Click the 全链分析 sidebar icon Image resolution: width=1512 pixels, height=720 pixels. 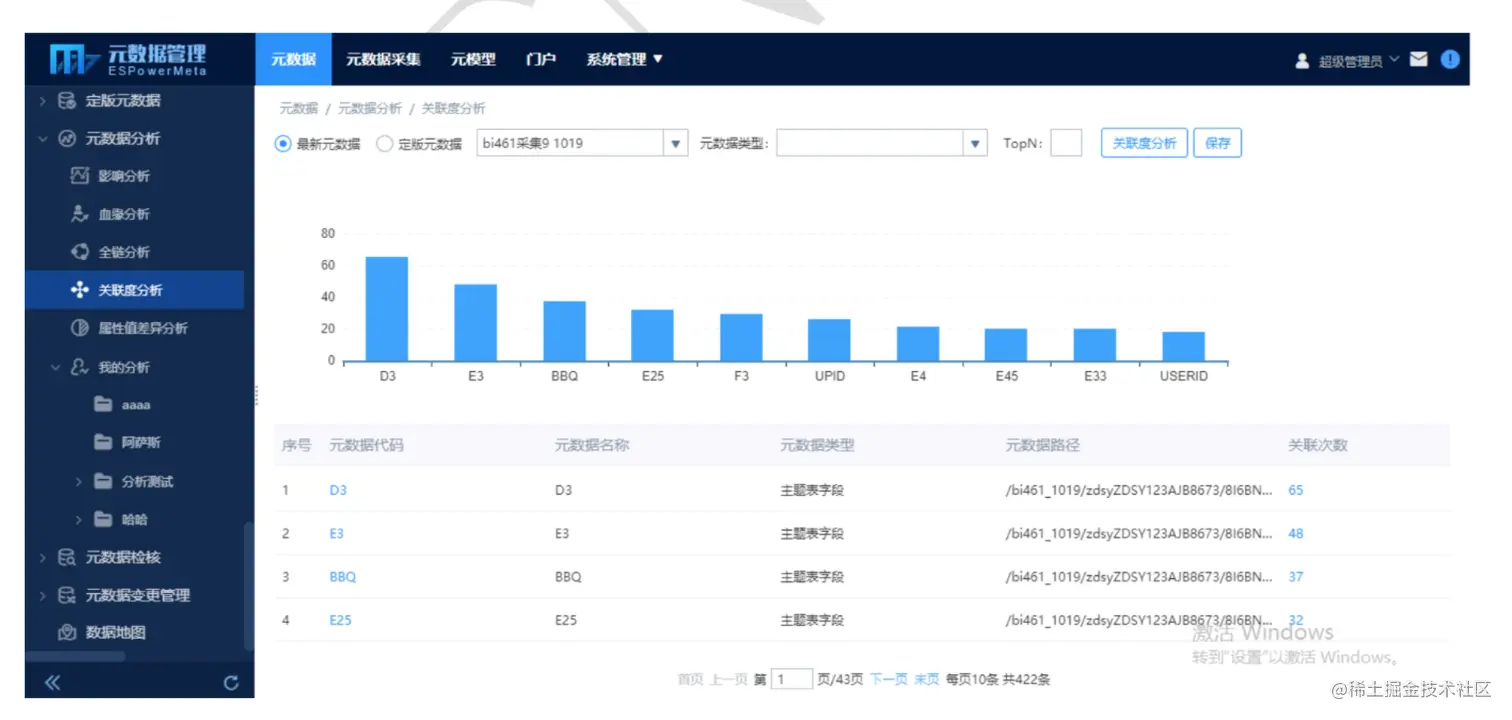pos(80,252)
